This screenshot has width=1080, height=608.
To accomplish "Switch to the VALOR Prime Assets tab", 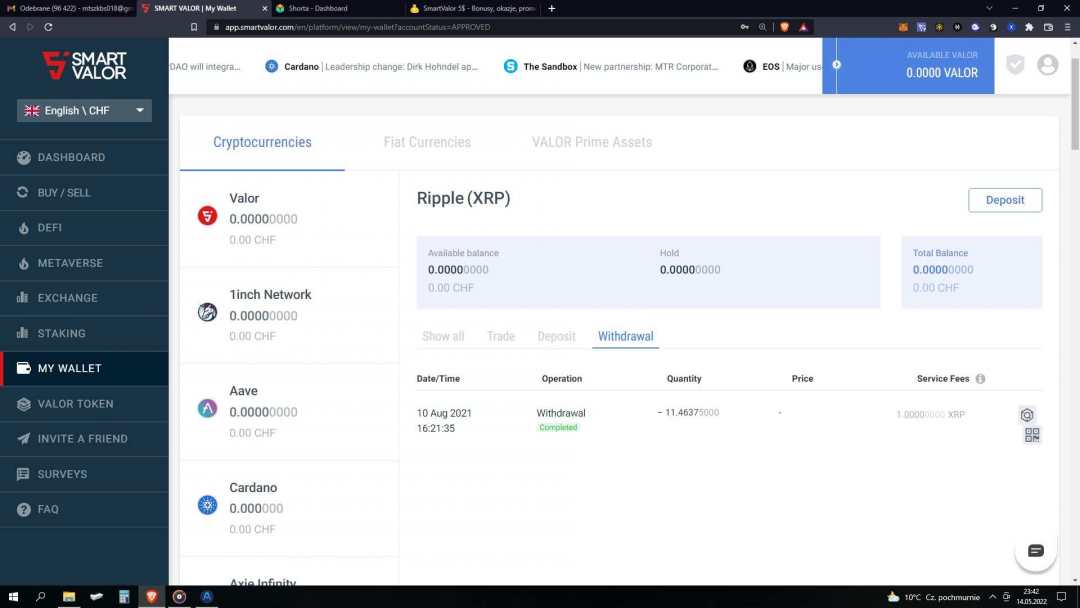I will pyautogui.click(x=591, y=142).
